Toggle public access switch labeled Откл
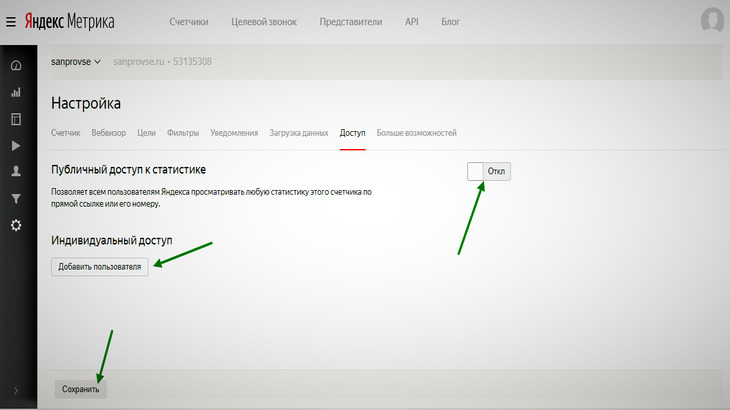Screen dimensions: 730x410 (489, 171)
